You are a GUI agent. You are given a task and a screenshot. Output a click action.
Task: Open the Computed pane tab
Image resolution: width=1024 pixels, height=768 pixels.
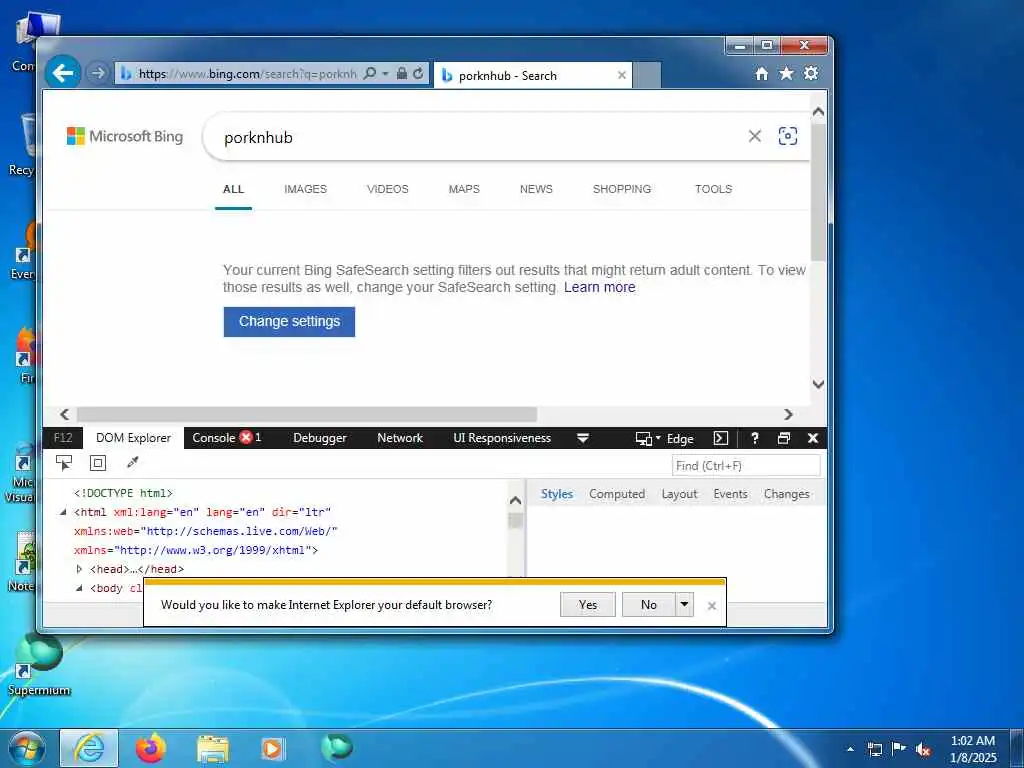(x=616, y=494)
